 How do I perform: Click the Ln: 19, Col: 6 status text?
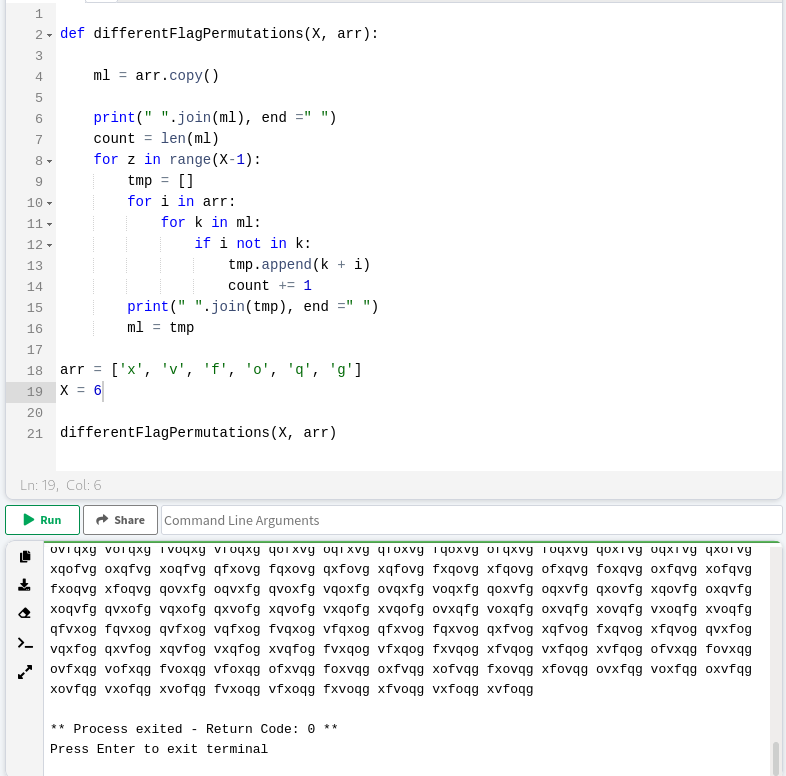[61, 485]
